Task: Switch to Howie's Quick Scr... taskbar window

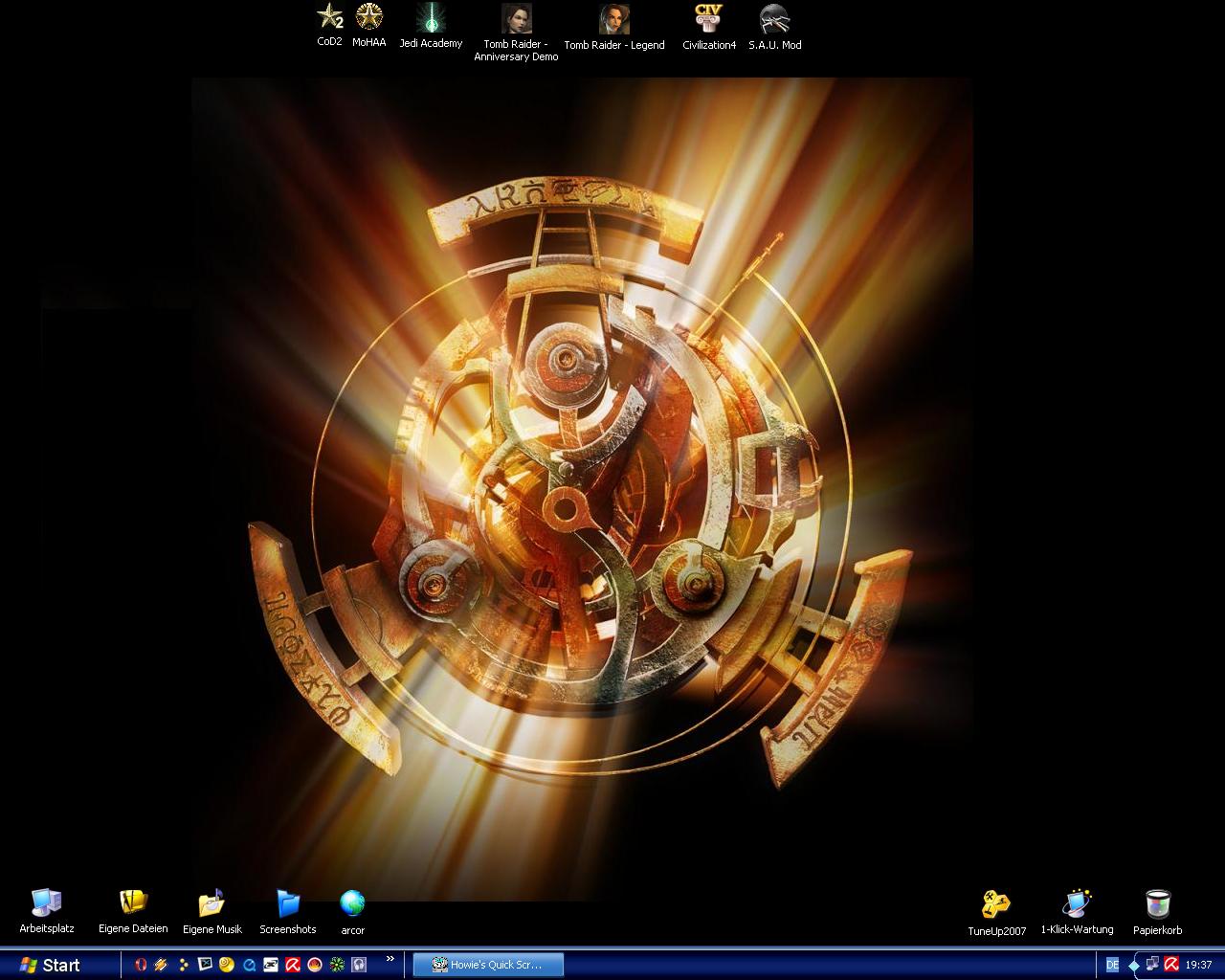Action: [488, 965]
